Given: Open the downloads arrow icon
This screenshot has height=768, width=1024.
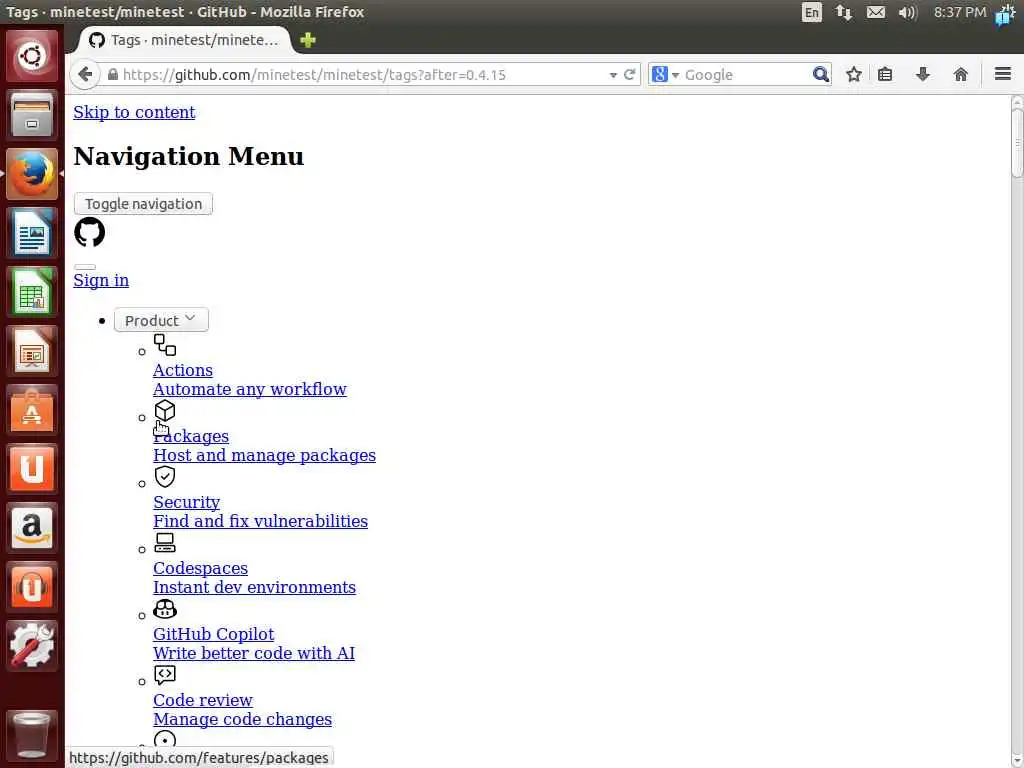Looking at the screenshot, I should pos(923,74).
